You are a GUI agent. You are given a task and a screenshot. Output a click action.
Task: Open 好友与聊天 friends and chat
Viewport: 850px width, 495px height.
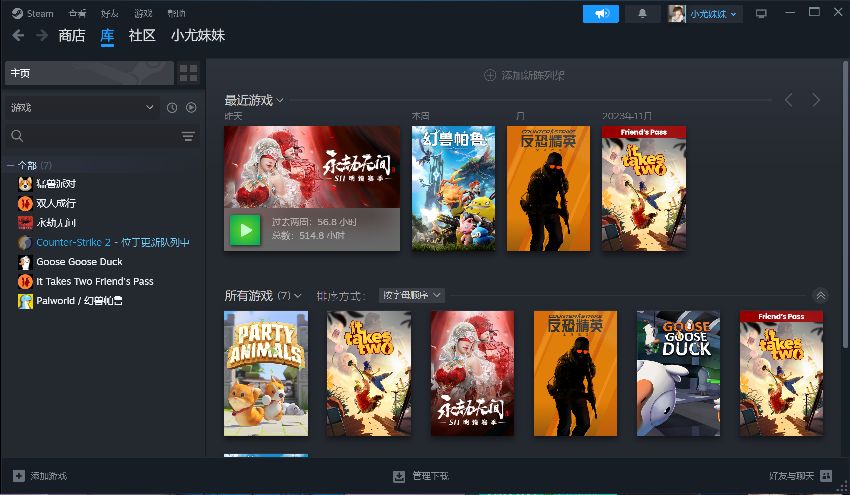[791, 476]
